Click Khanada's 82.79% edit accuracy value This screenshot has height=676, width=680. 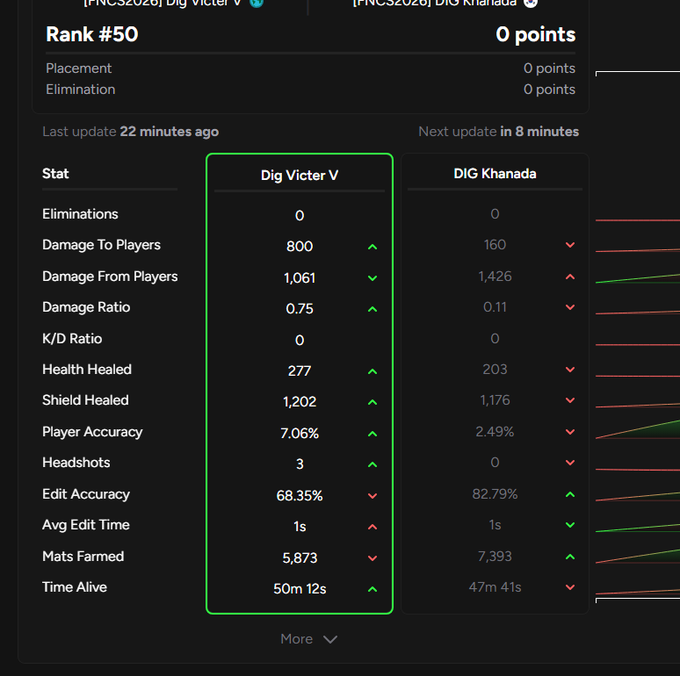point(495,494)
